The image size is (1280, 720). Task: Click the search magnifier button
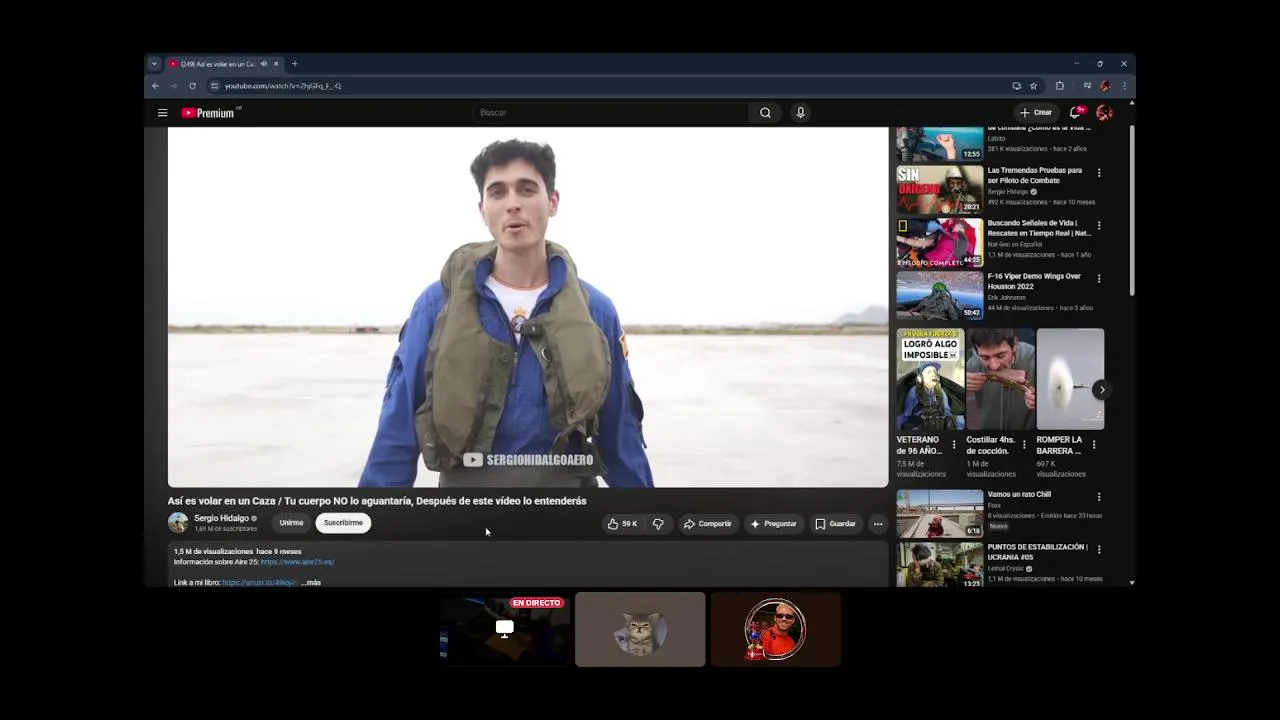pos(765,113)
